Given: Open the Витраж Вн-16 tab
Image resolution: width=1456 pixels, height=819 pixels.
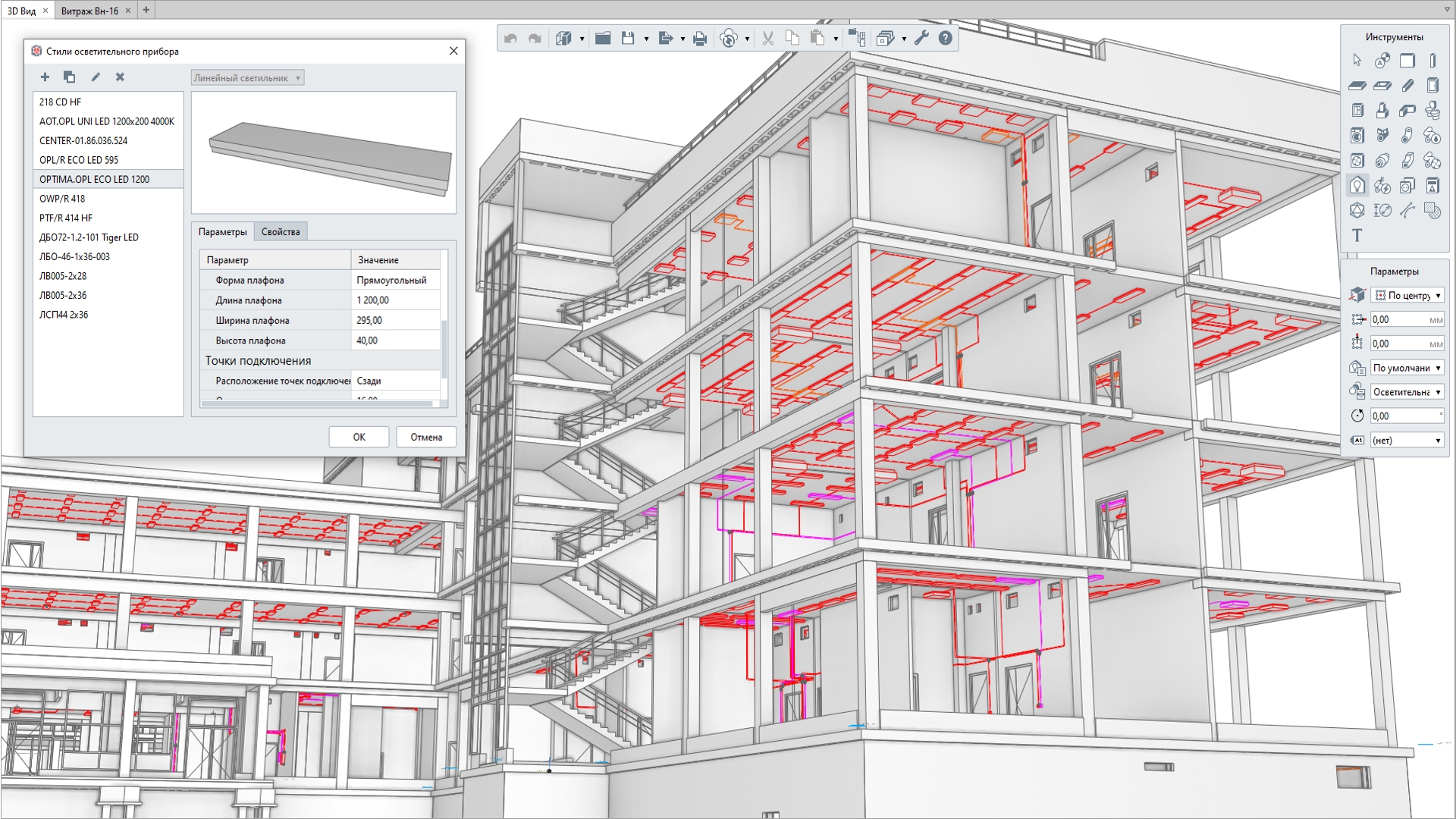Looking at the screenshot, I should click(x=89, y=11).
